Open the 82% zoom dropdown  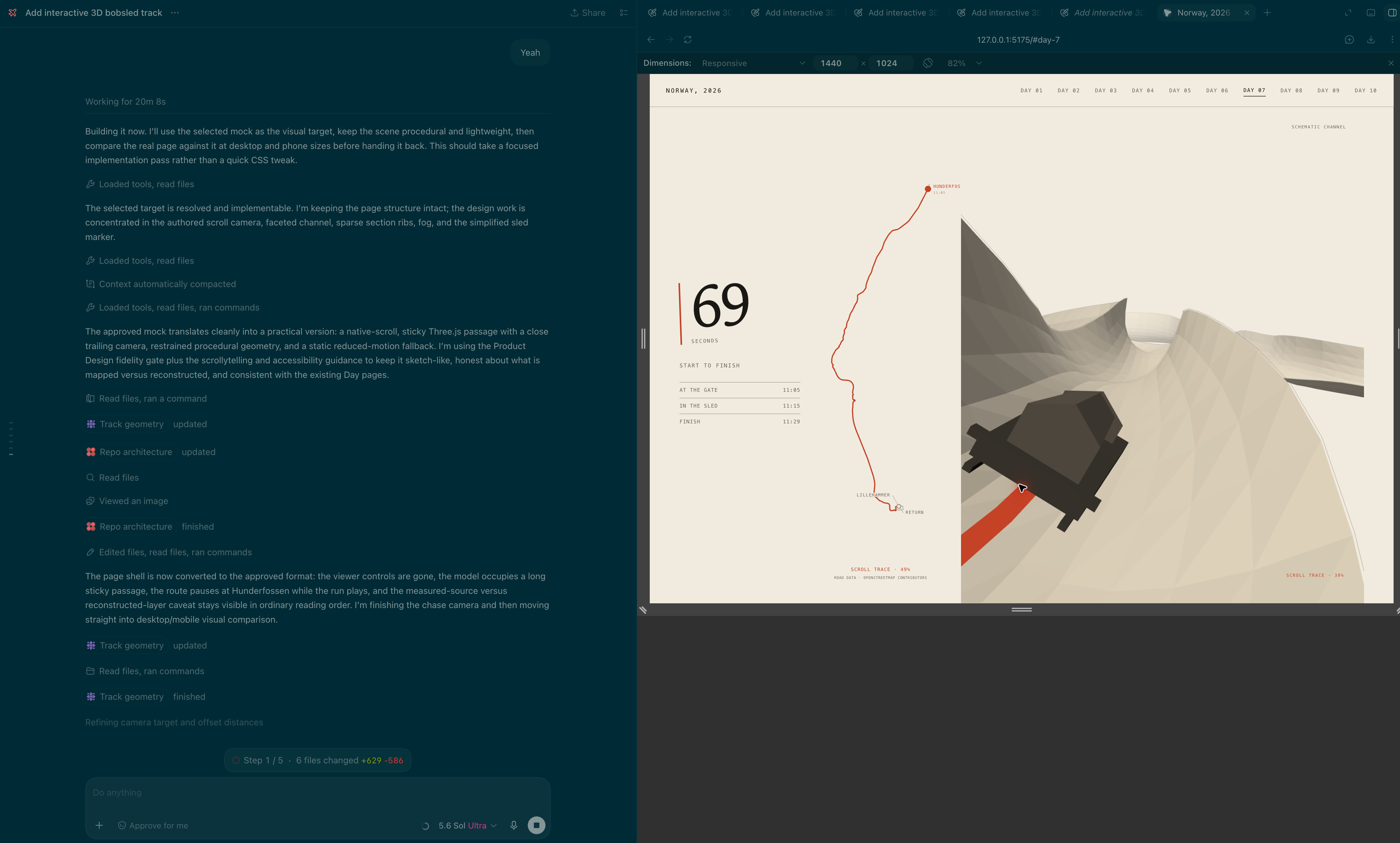[964, 63]
